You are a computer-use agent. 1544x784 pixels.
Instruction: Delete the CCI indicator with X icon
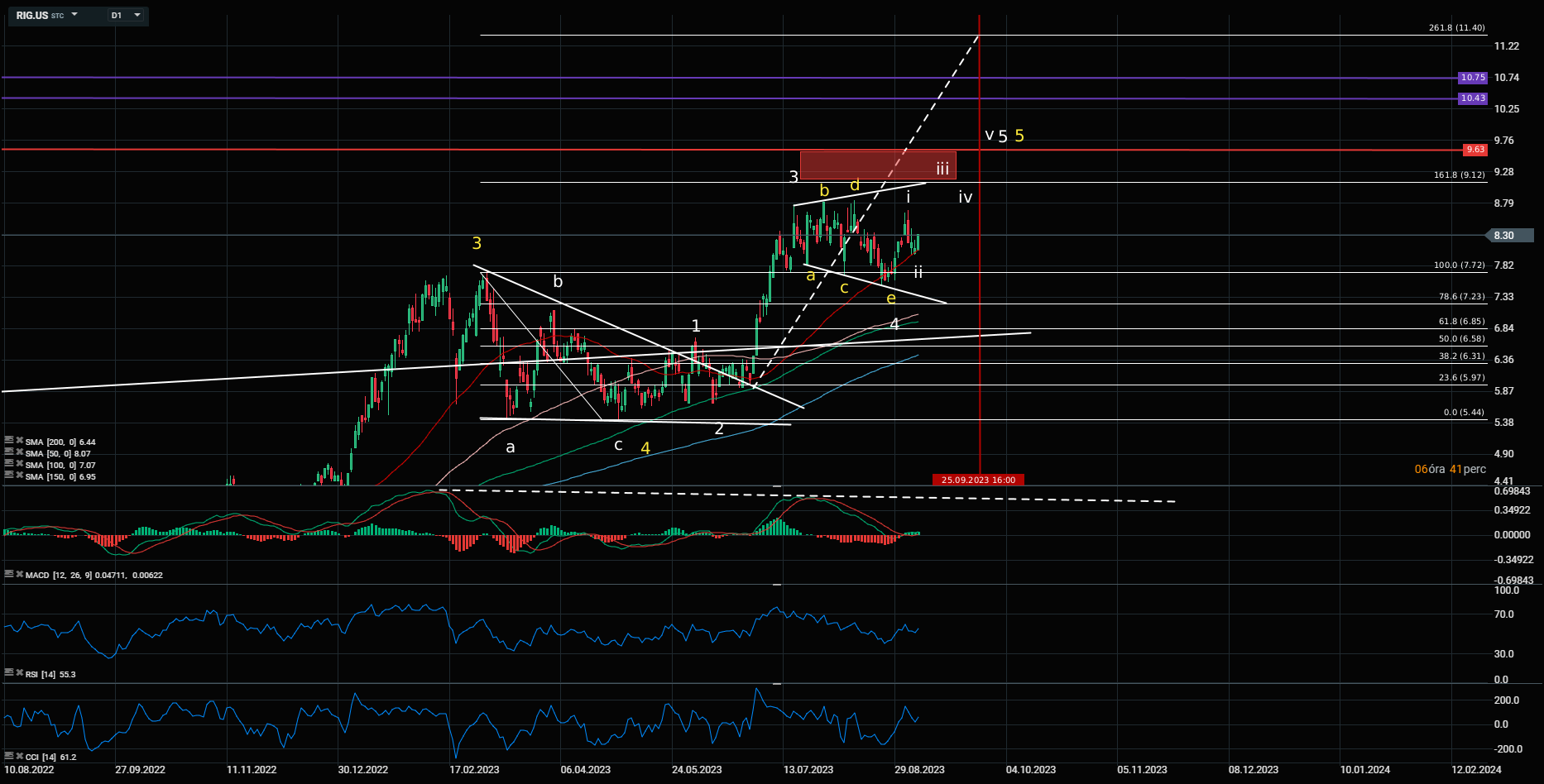pyautogui.click(x=19, y=756)
